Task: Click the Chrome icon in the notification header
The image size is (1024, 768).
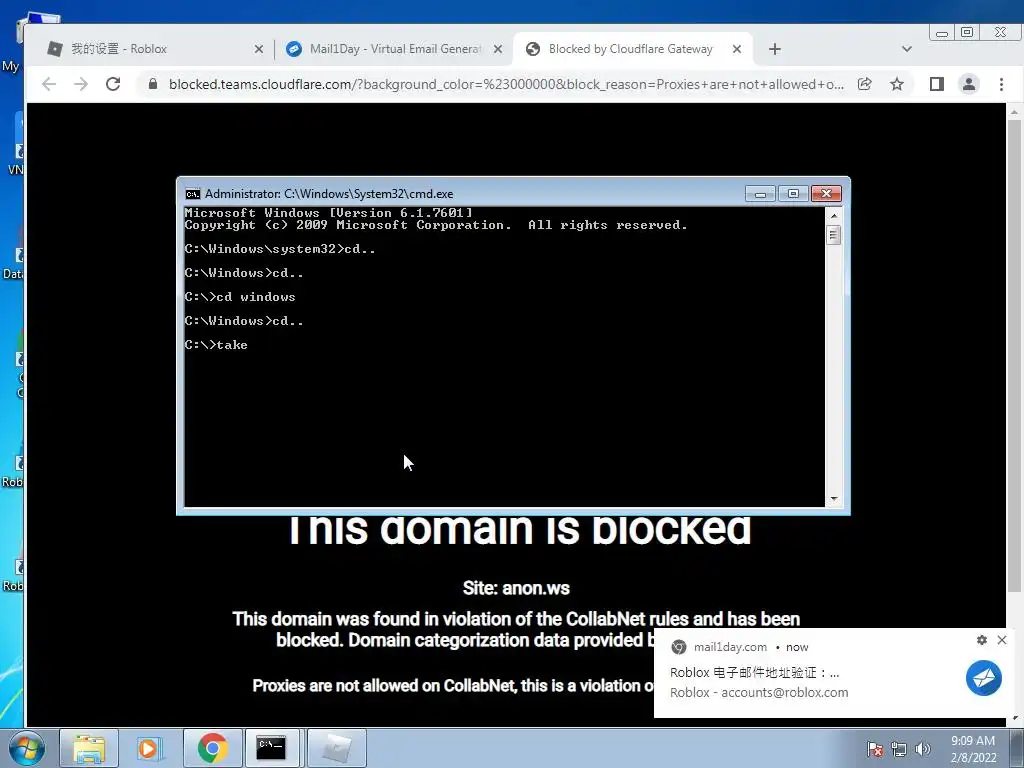Action: click(x=679, y=647)
